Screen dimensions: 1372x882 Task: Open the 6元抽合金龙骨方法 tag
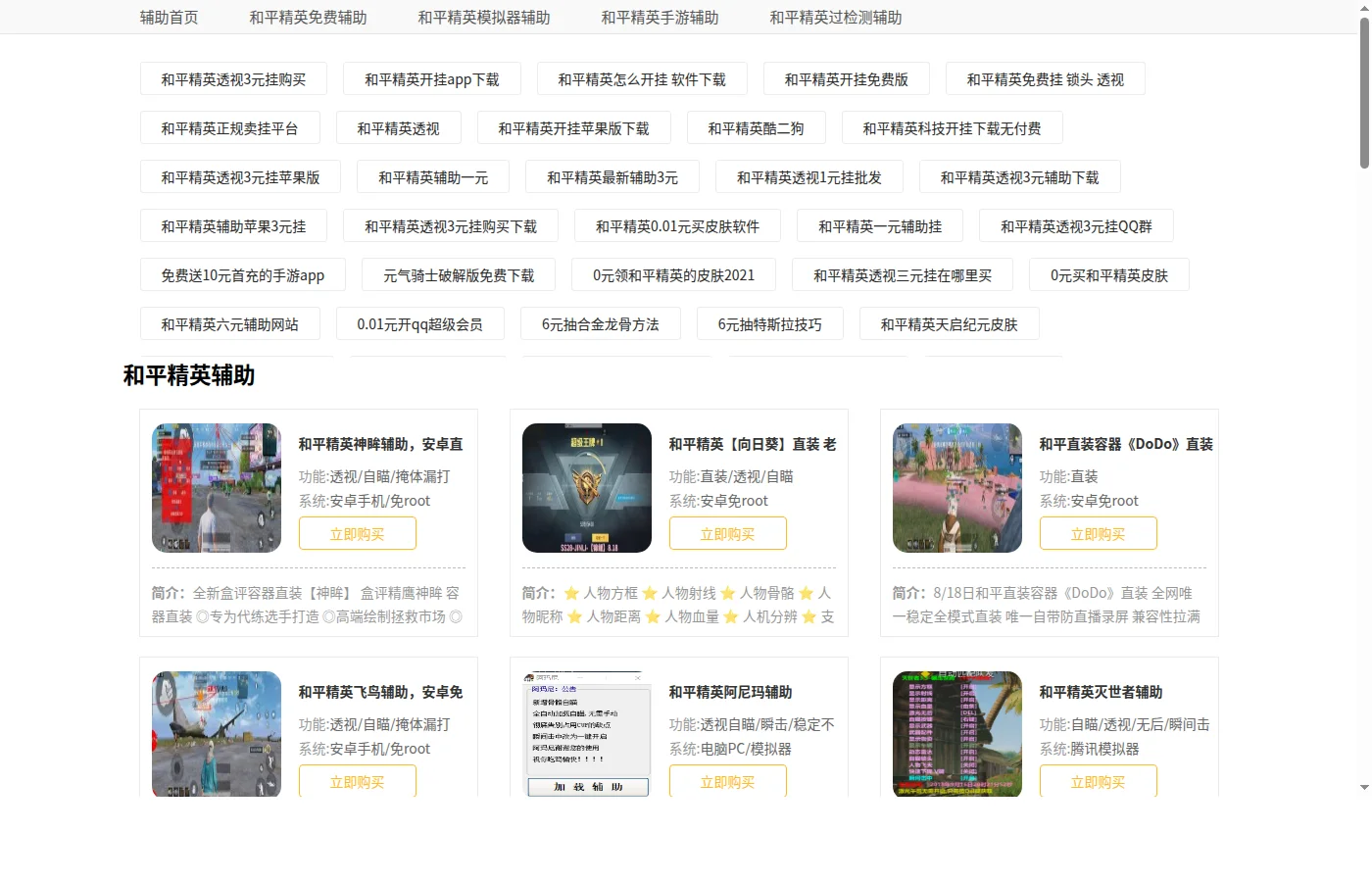[x=601, y=324]
